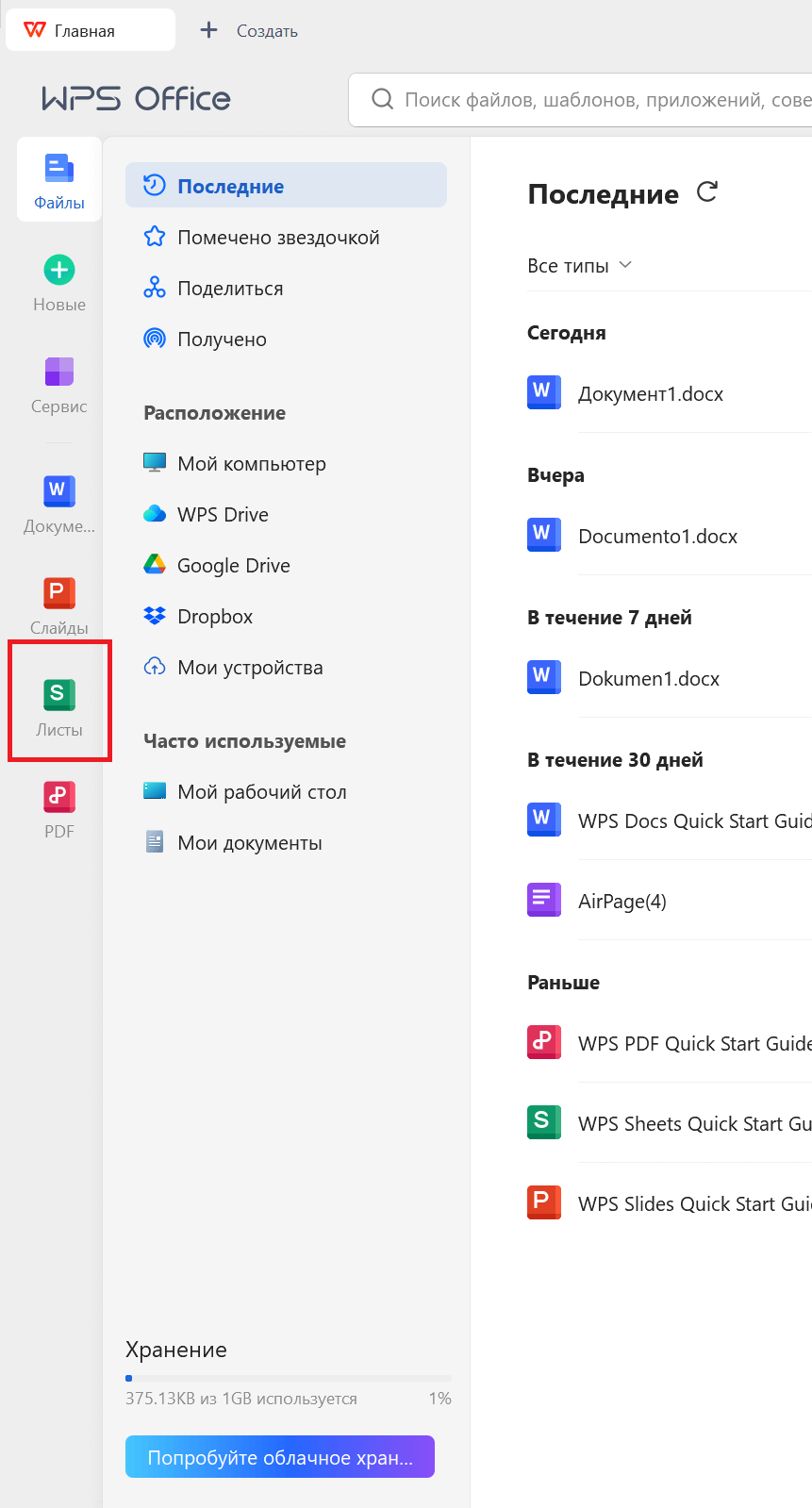Click the 375.13KB из 1GB storage text

point(241,1399)
